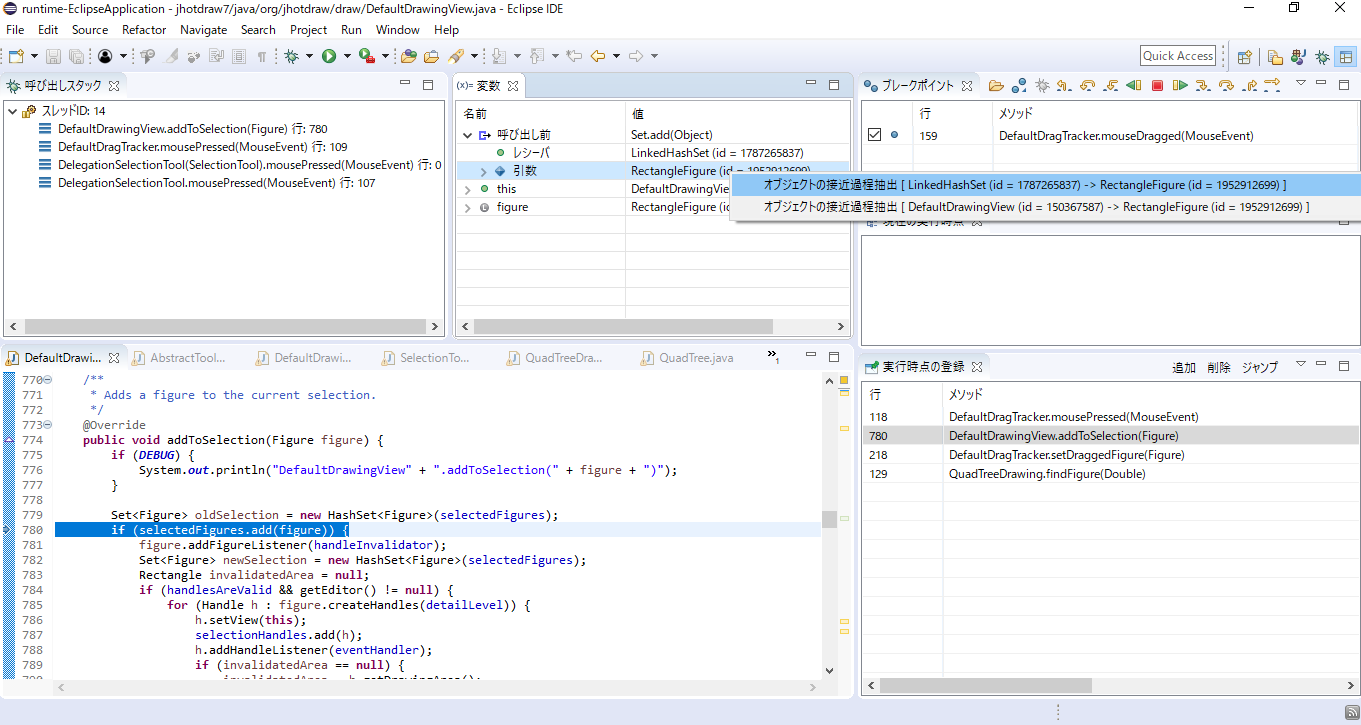This screenshot has width=1361, height=725.
Task: Click the Search flashlight icon
Action: (x=456, y=56)
